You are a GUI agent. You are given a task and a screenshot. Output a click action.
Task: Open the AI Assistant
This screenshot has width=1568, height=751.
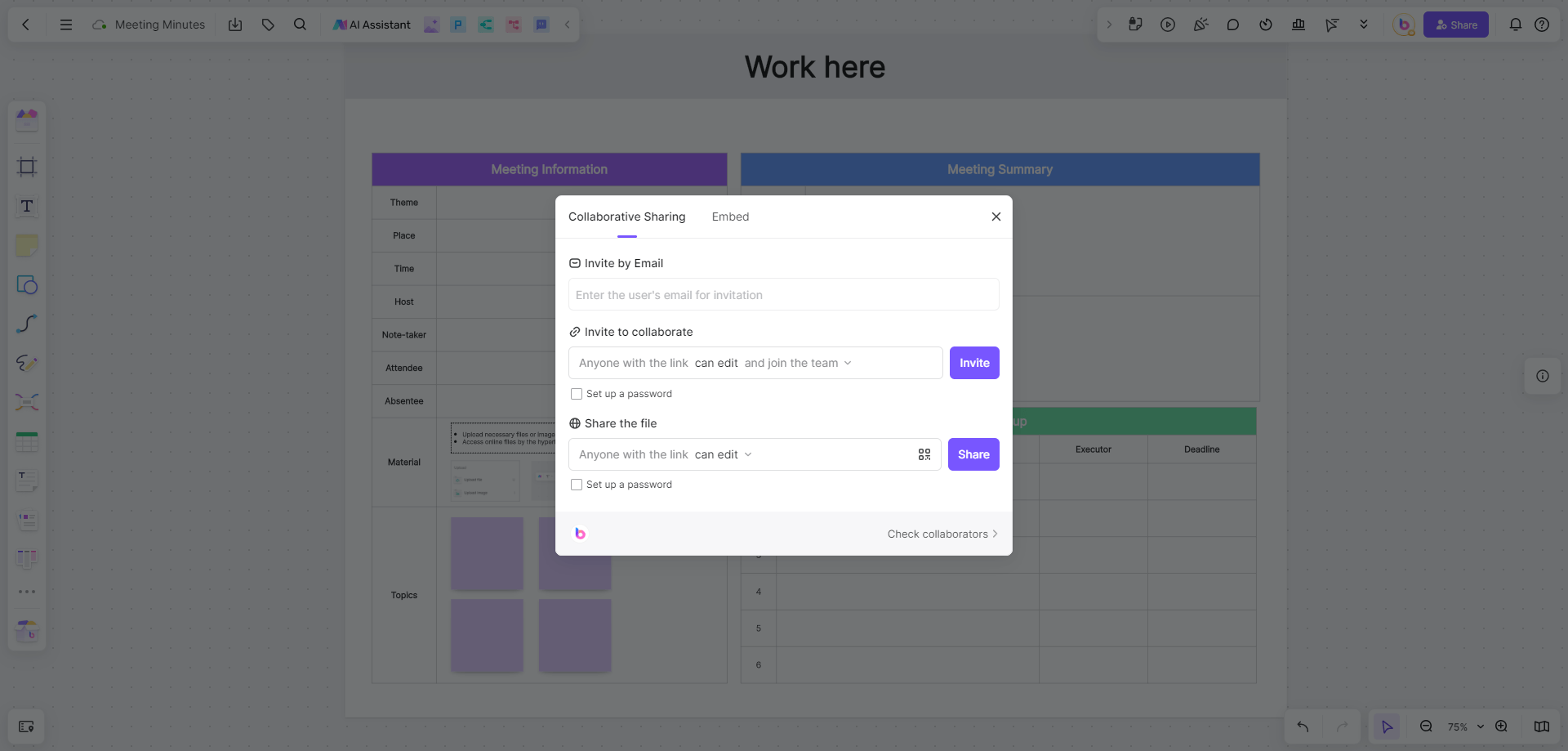(x=372, y=25)
